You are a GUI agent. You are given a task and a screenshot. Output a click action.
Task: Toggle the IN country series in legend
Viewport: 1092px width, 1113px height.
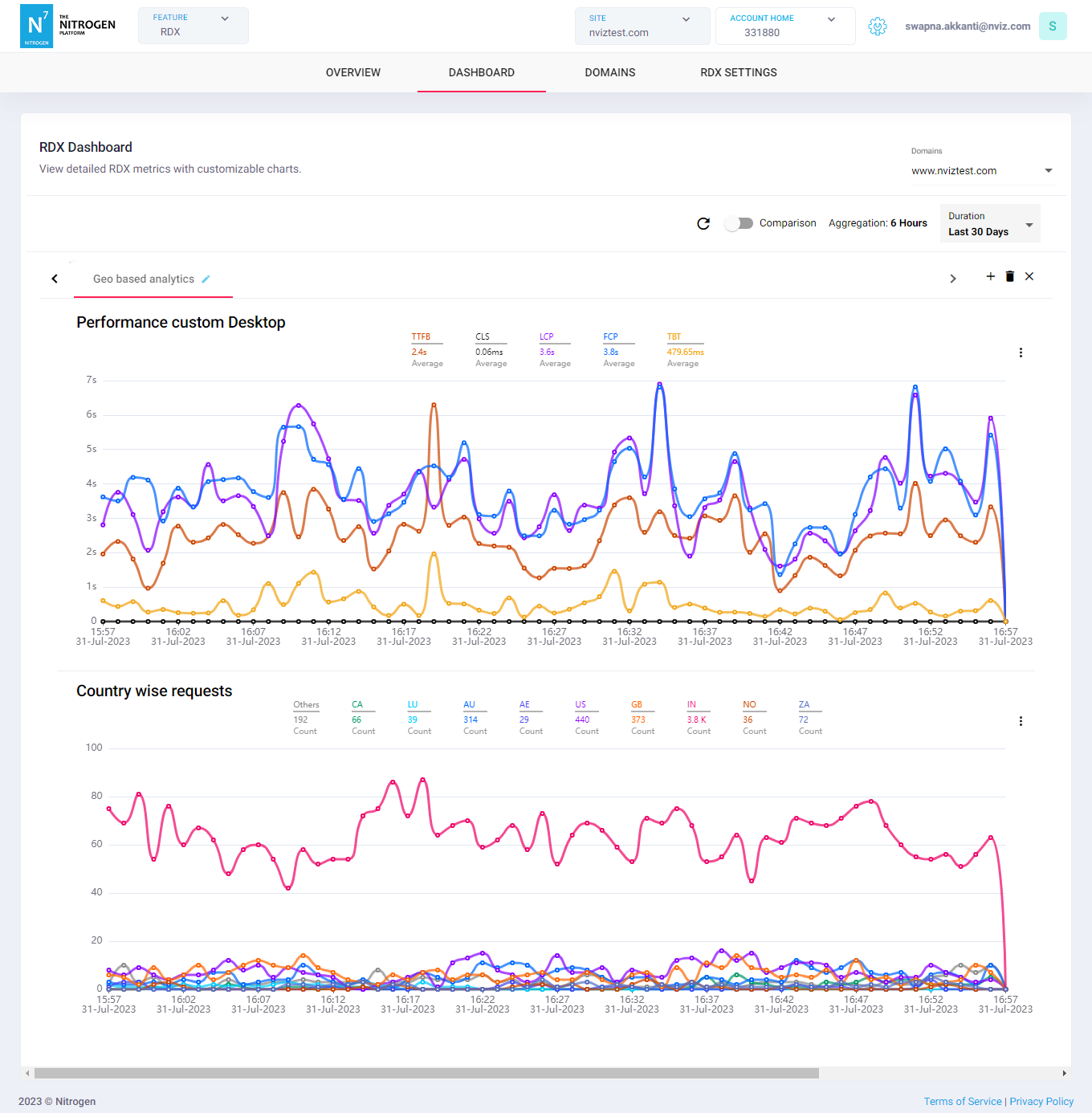coord(691,704)
